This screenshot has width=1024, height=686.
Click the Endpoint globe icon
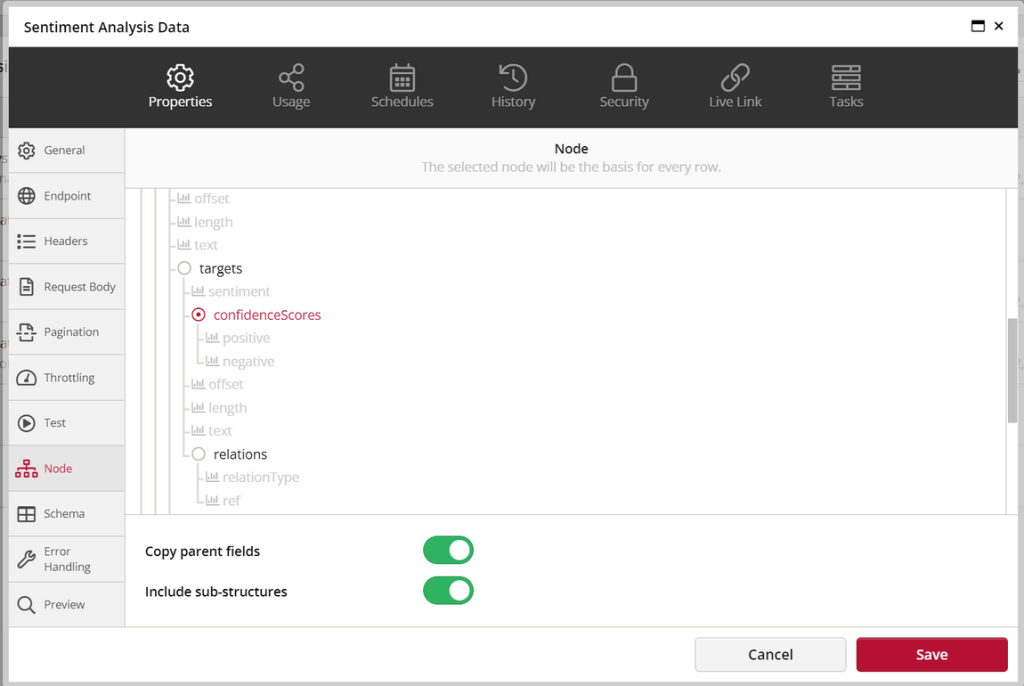(26, 196)
